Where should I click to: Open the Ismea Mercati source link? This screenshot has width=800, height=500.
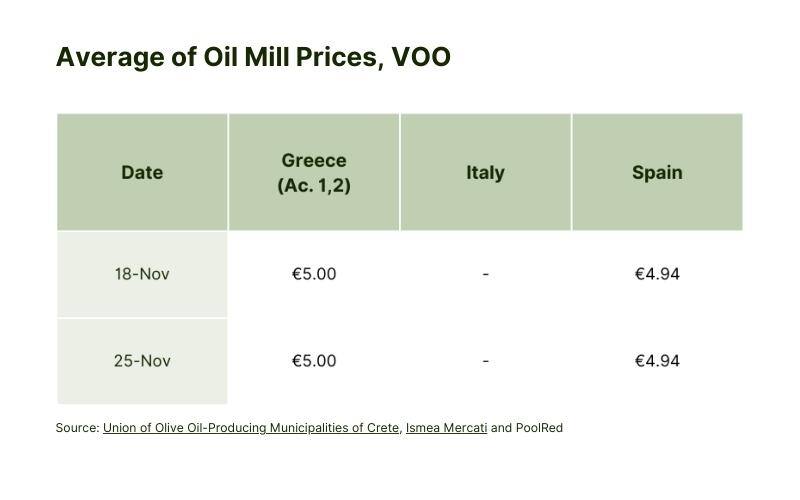(446, 428)
